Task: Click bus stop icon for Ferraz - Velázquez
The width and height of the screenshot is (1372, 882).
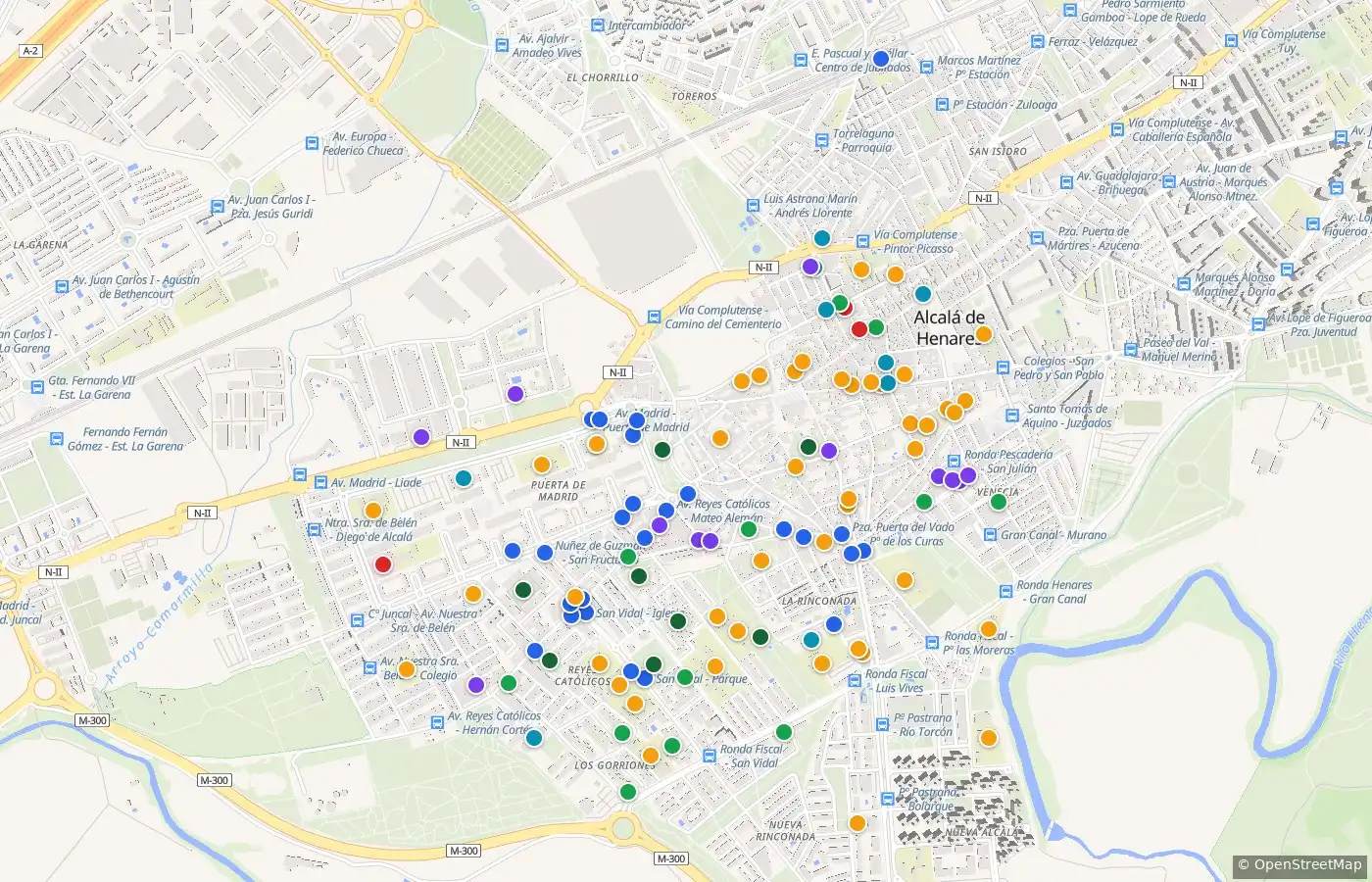Action: coord(1038,42)
